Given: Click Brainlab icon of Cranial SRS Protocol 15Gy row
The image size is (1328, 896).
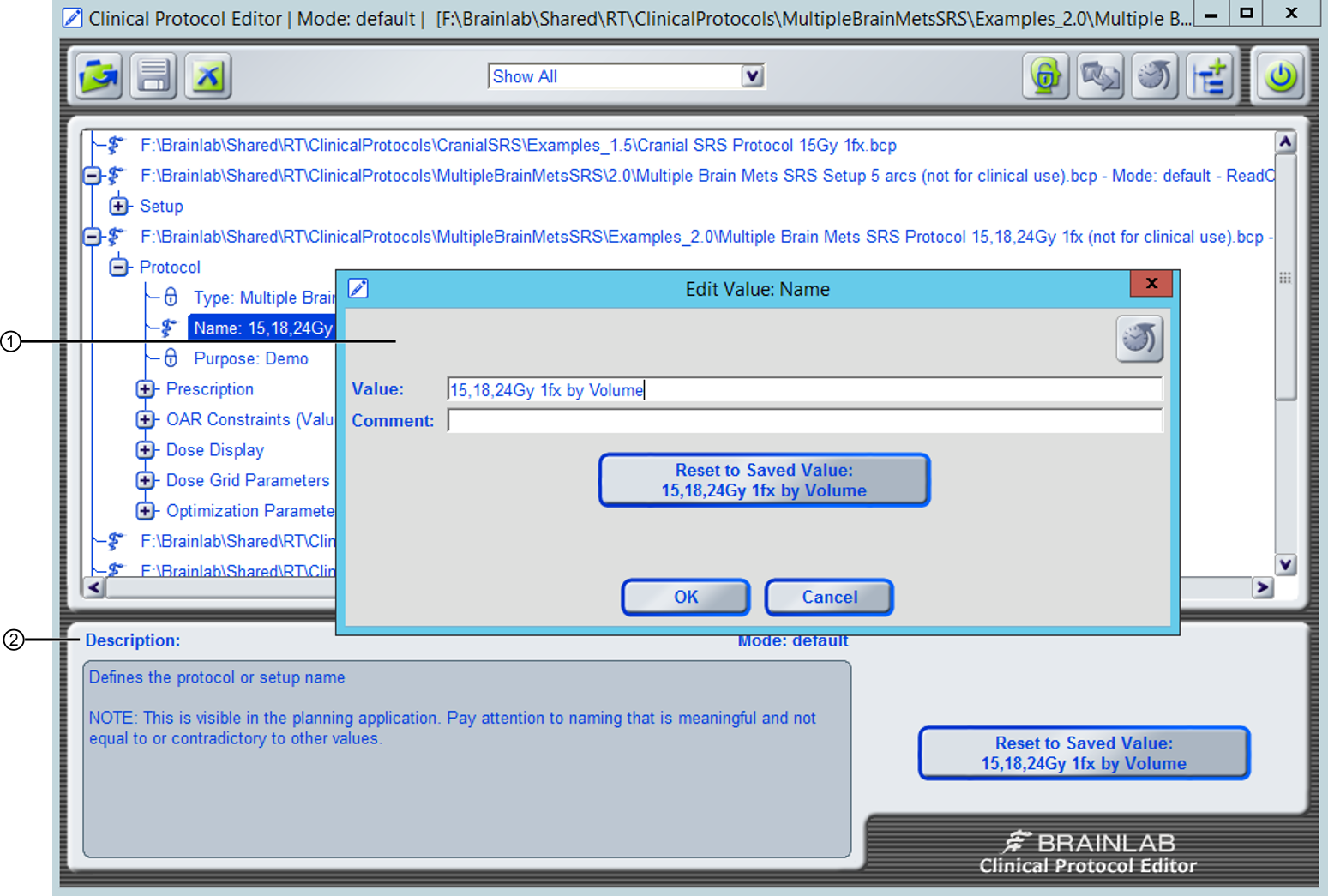Looking at the screenshot, I should point(116,145).
